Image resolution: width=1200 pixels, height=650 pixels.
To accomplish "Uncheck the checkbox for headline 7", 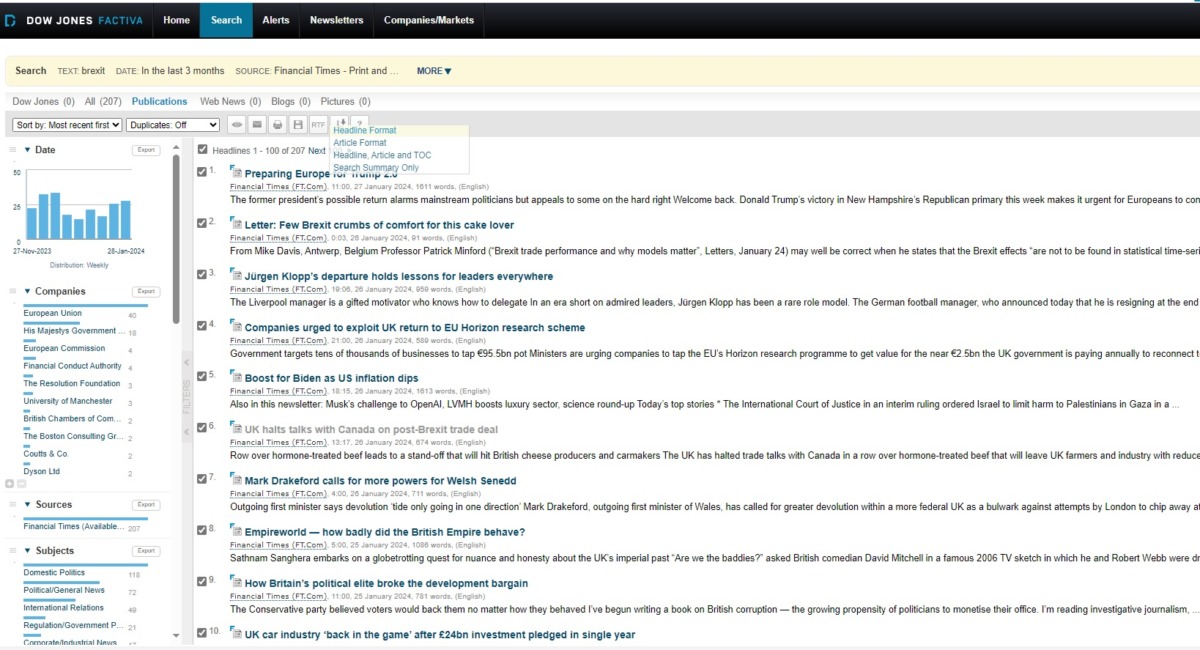I will tap(202, 478).
